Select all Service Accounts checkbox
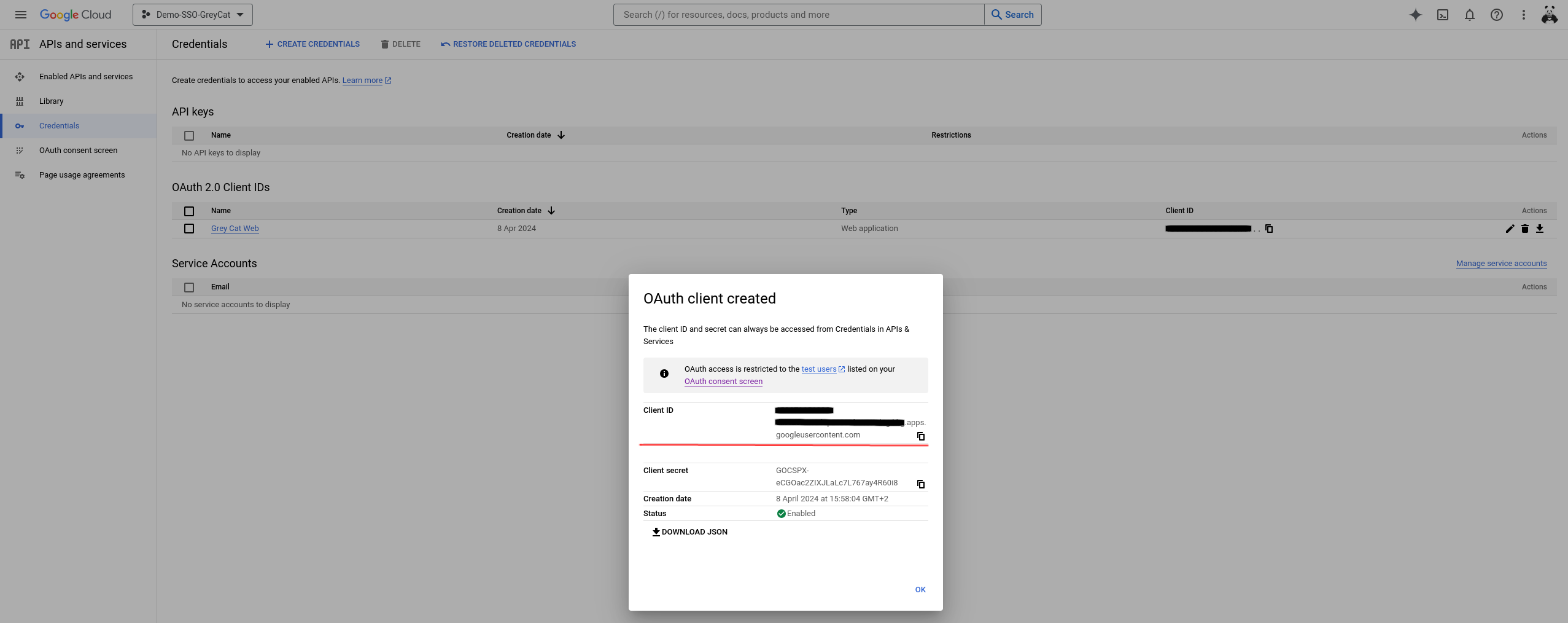The height and width of the screenshot is (623, 1568). pos(189,288)
